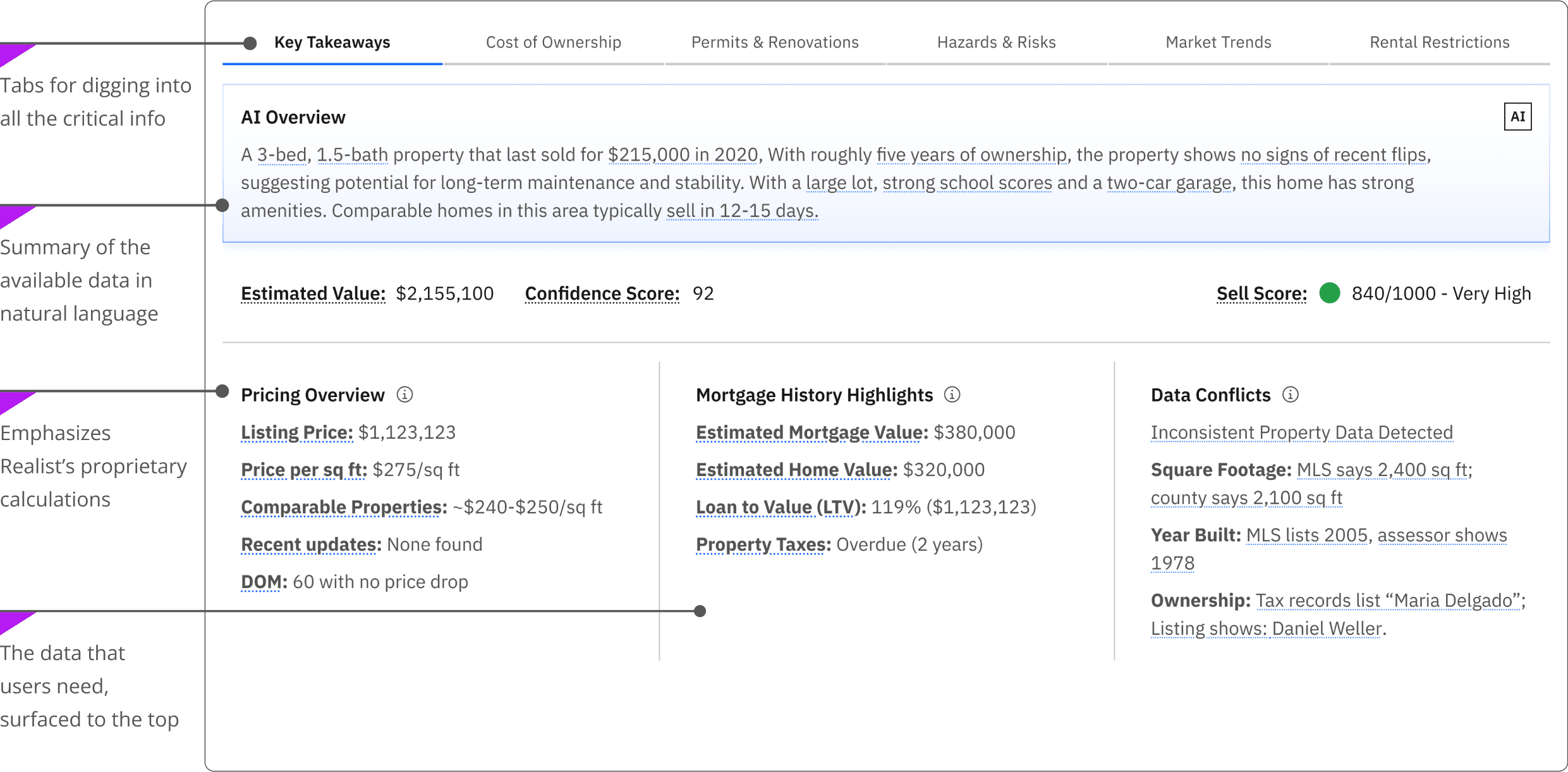This screenshot has height=772, width=1568.
Task: Click the Property Taxes label
Action: pyautogui.click(x=763, y=544)
